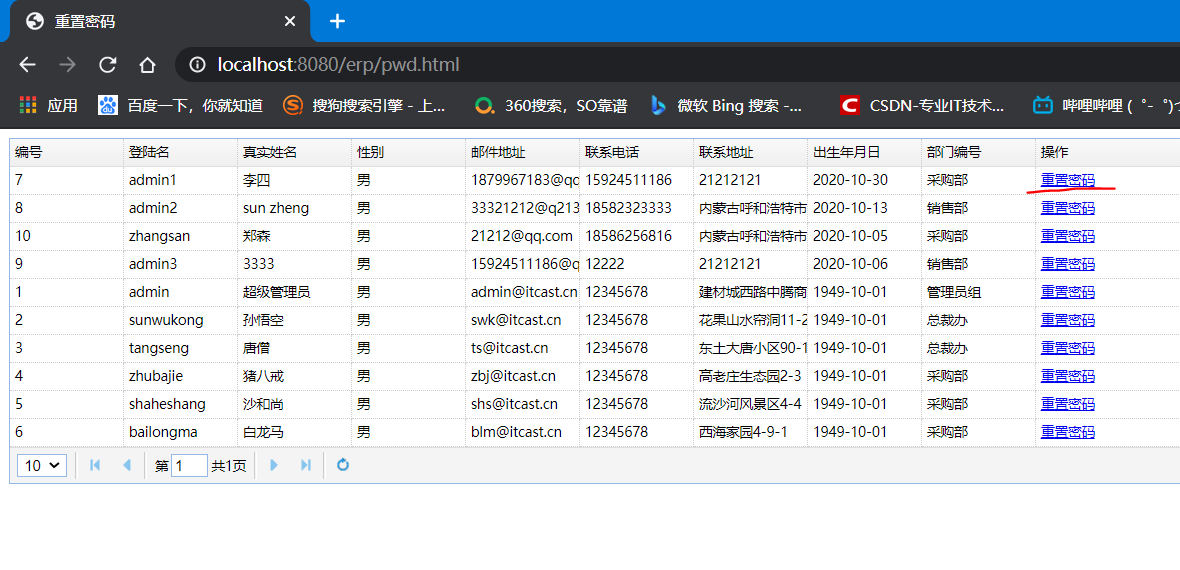Viewport: 1180px width, 570px height.
Task: Close the 重置密码 browser tab
Action: 290,21
